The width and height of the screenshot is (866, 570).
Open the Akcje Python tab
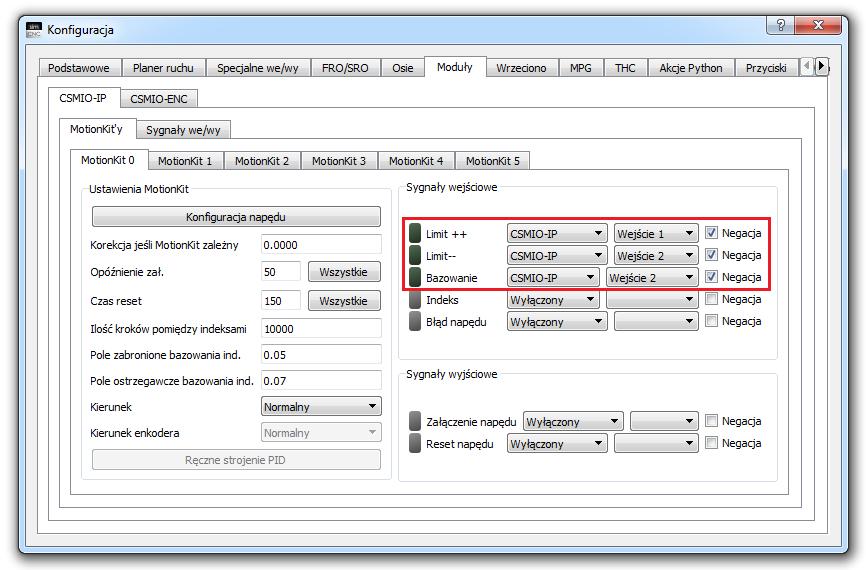[x=691, y=68]
